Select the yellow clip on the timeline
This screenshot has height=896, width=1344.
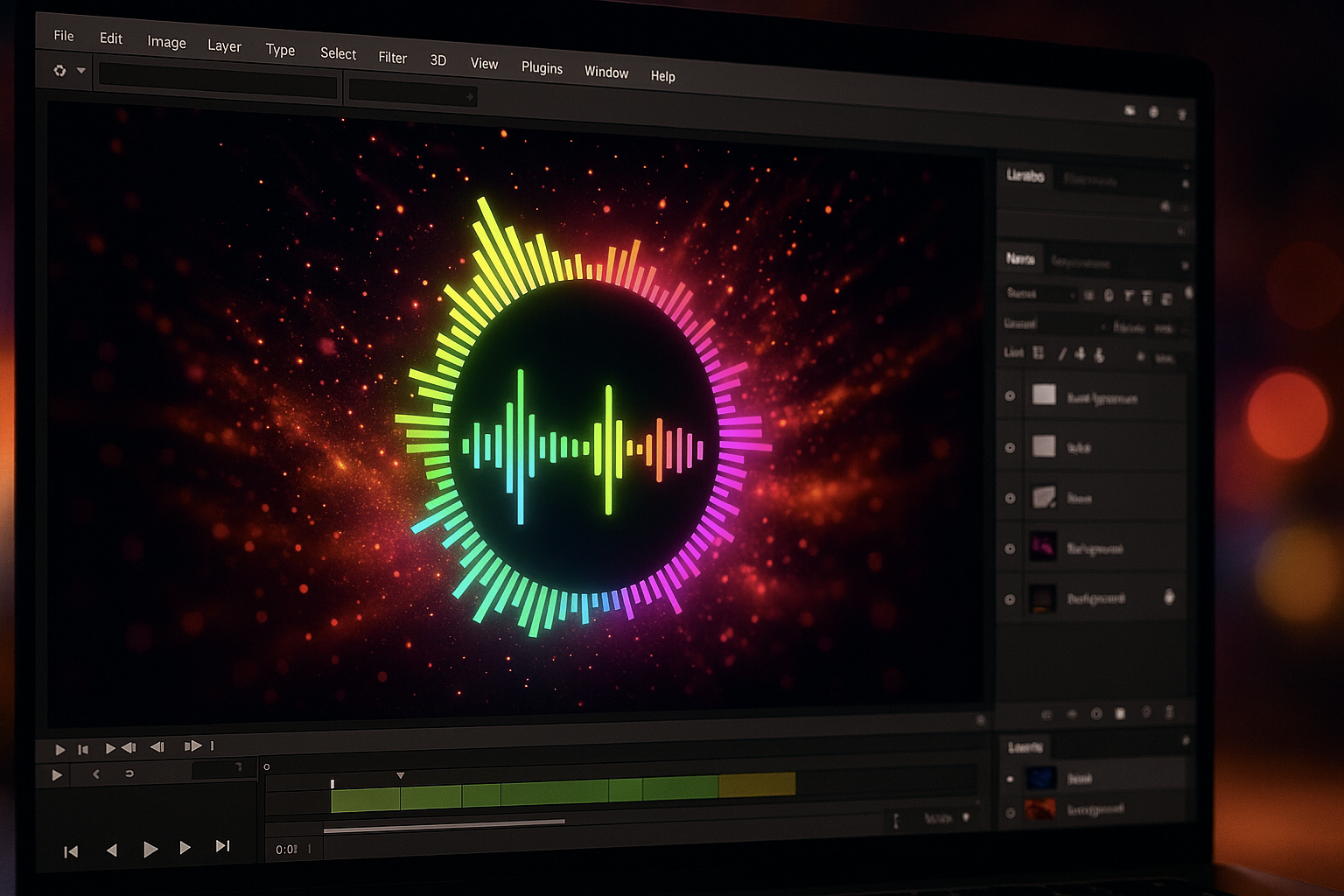tap(757, 784)
